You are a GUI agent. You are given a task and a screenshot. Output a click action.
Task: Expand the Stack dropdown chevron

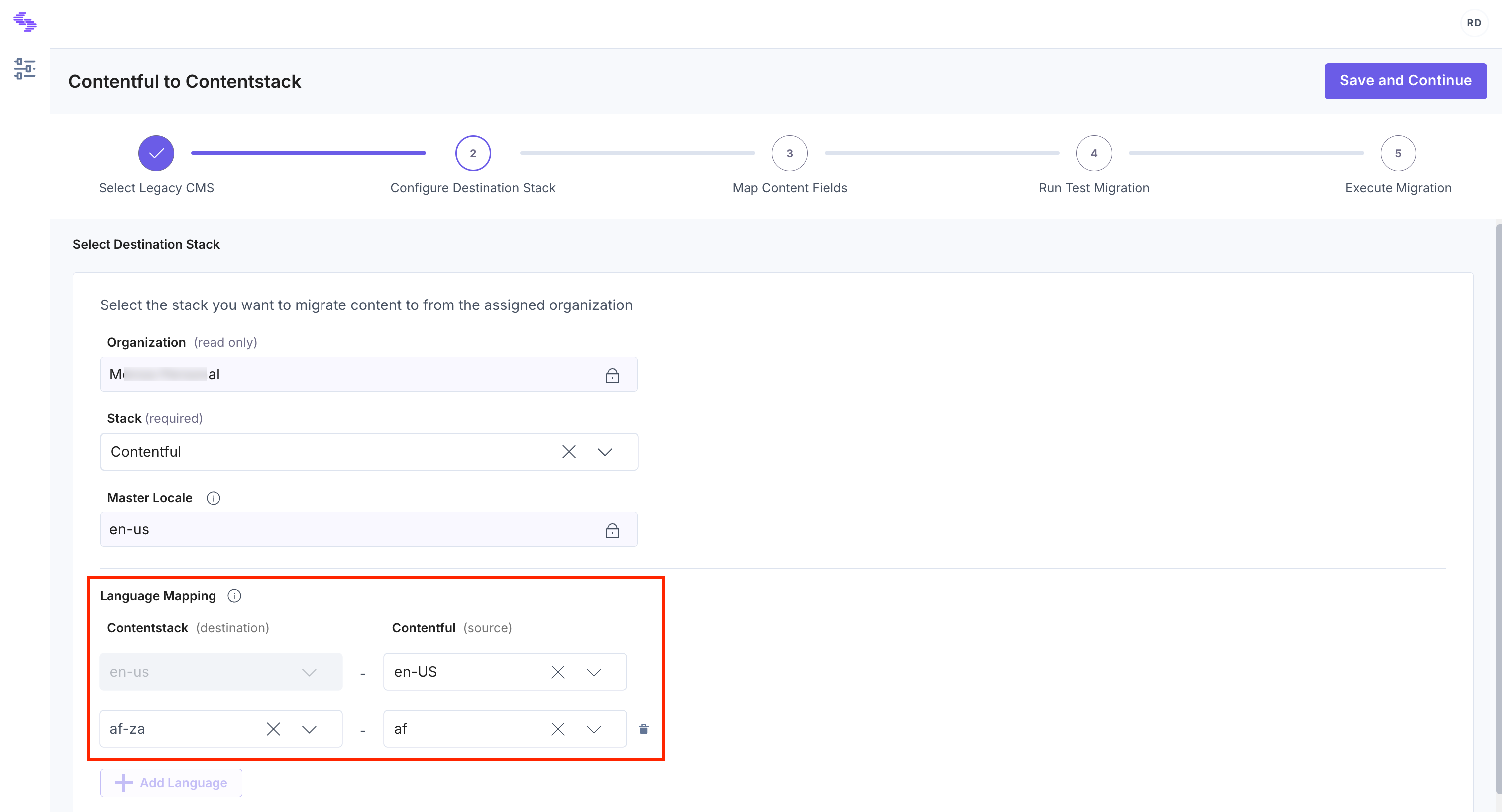[605, 452]
